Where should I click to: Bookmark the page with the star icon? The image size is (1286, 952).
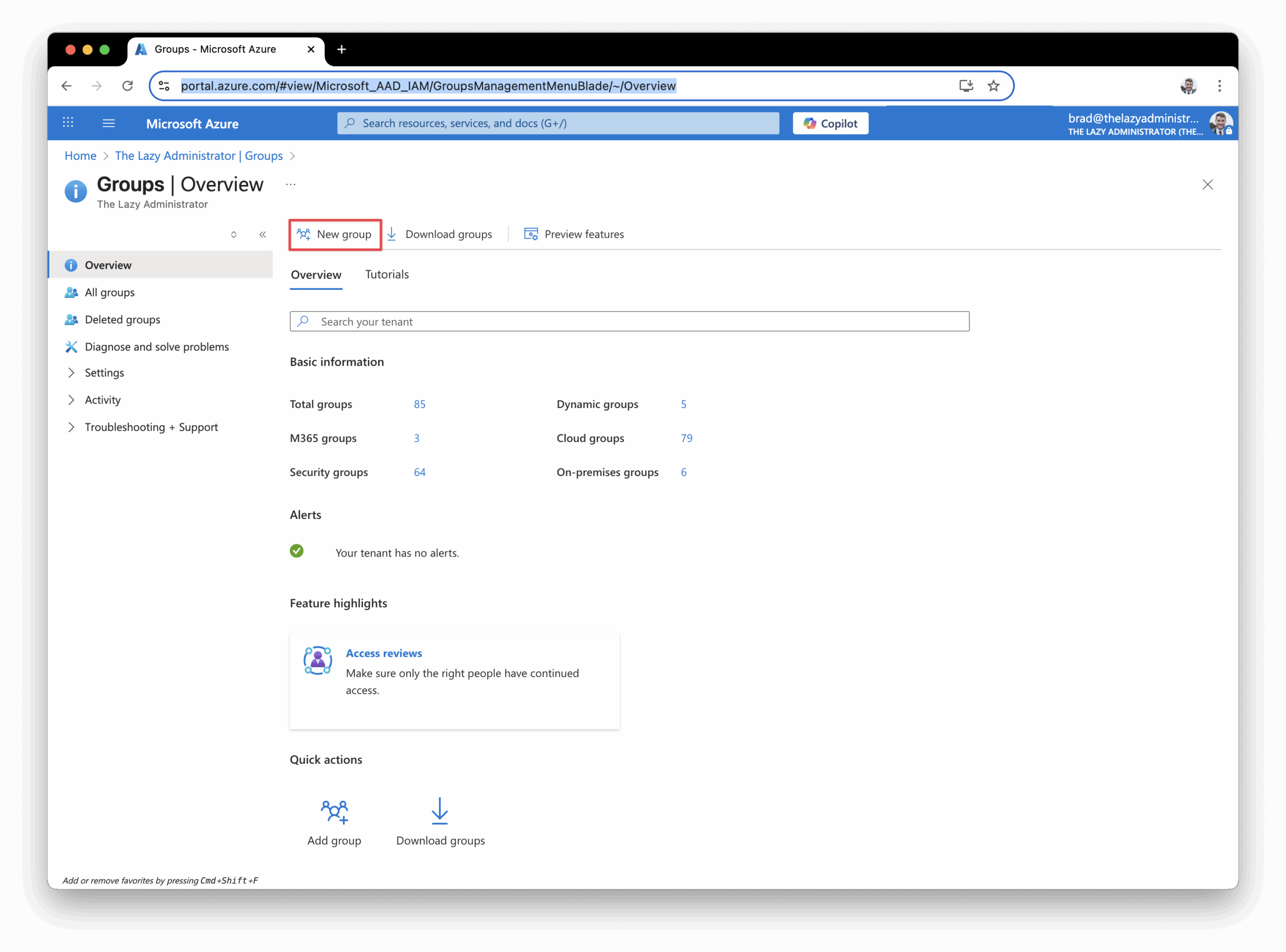click(993, 86)
